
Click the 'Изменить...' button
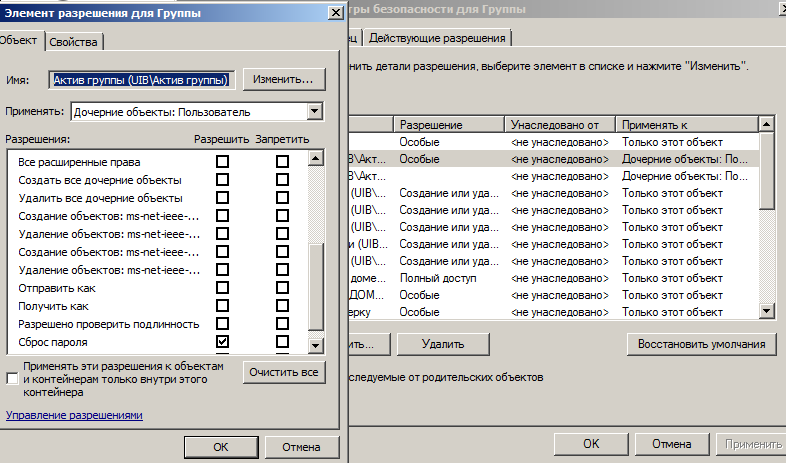(283, 78)
